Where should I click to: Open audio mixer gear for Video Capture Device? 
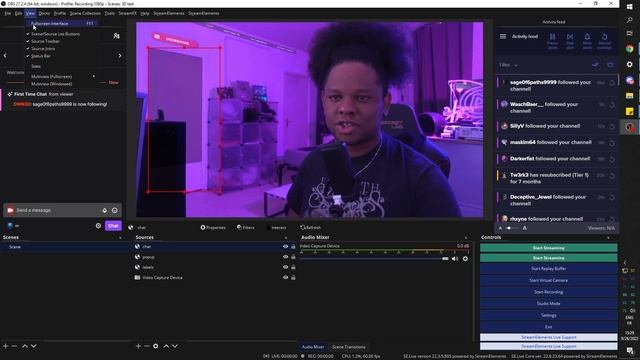pyautogui.click(x=465, y=259)
